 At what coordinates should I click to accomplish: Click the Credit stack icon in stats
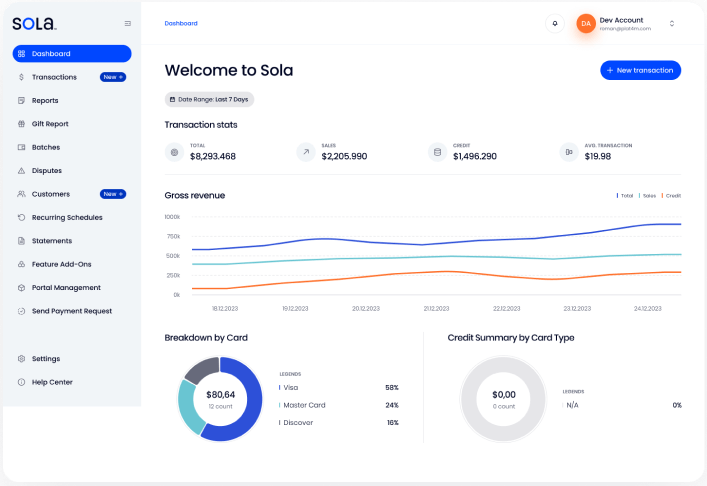click(x=436, y=152)
